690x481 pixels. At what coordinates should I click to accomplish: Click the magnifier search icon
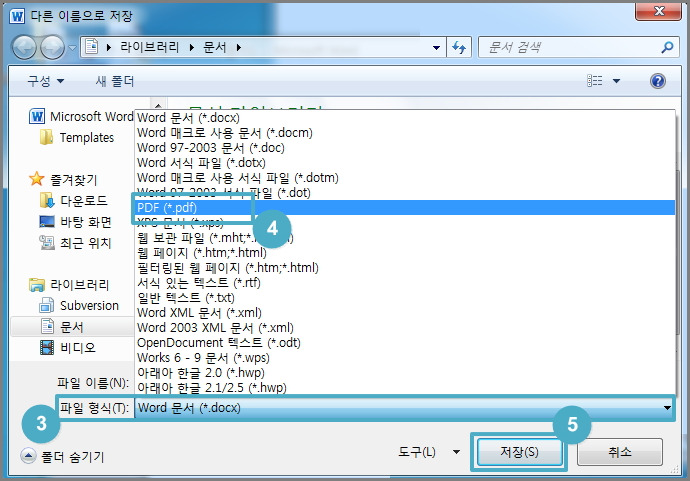pyautogui.click(x=668, y=47)
